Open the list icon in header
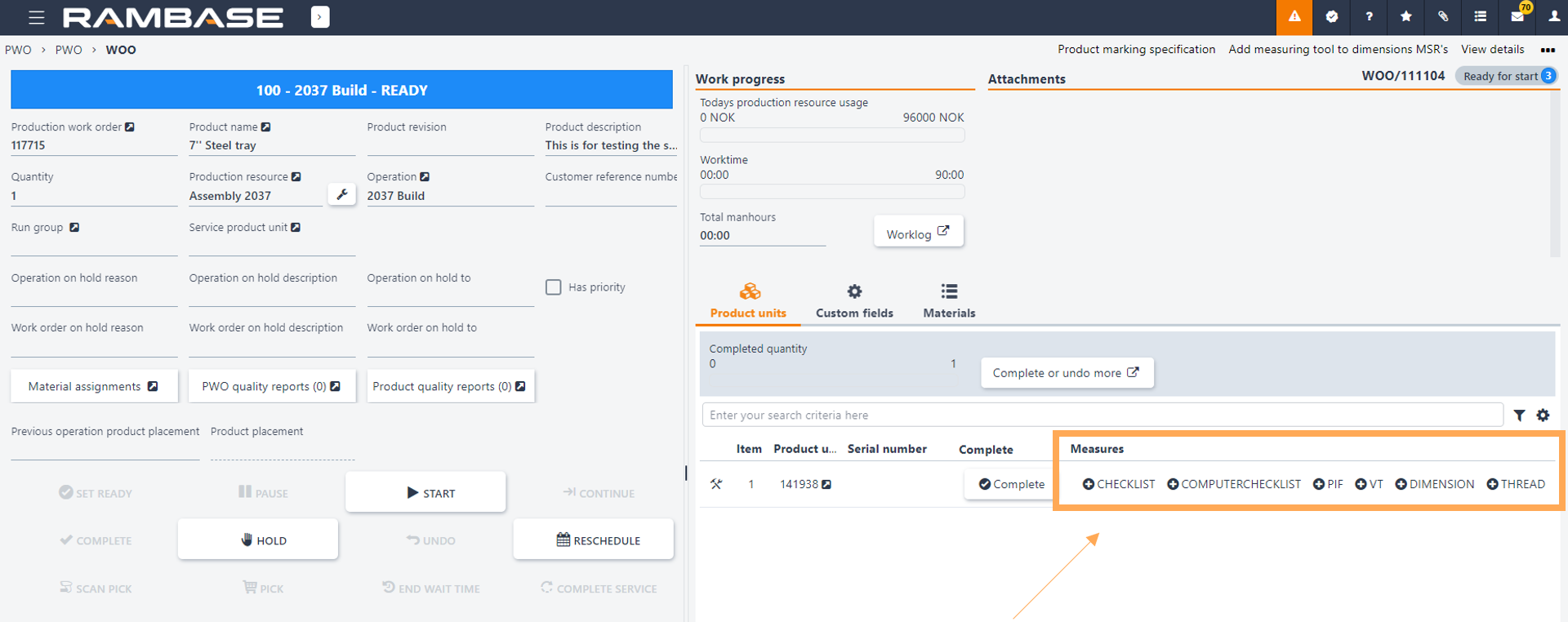Image resolution: width=1568 pixels, height=622 pixels. pyautogui.click(x=1480, y=17)
